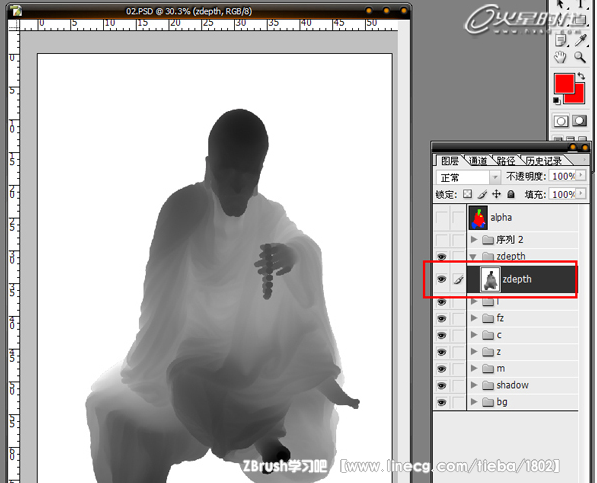Select the Eyedropper tool
The height and width of the screenshot is (483, 597).
pyautogui.click(x=581, y=40)
